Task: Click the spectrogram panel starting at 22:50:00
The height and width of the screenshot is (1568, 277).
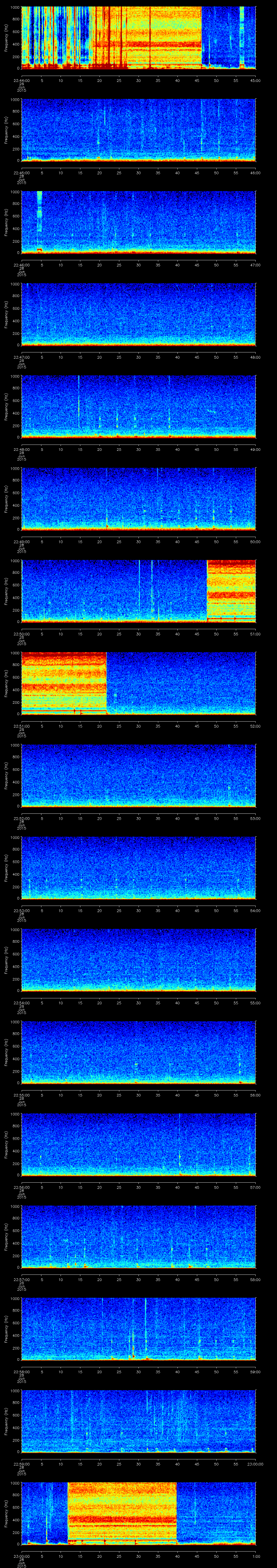Action: 139,591
